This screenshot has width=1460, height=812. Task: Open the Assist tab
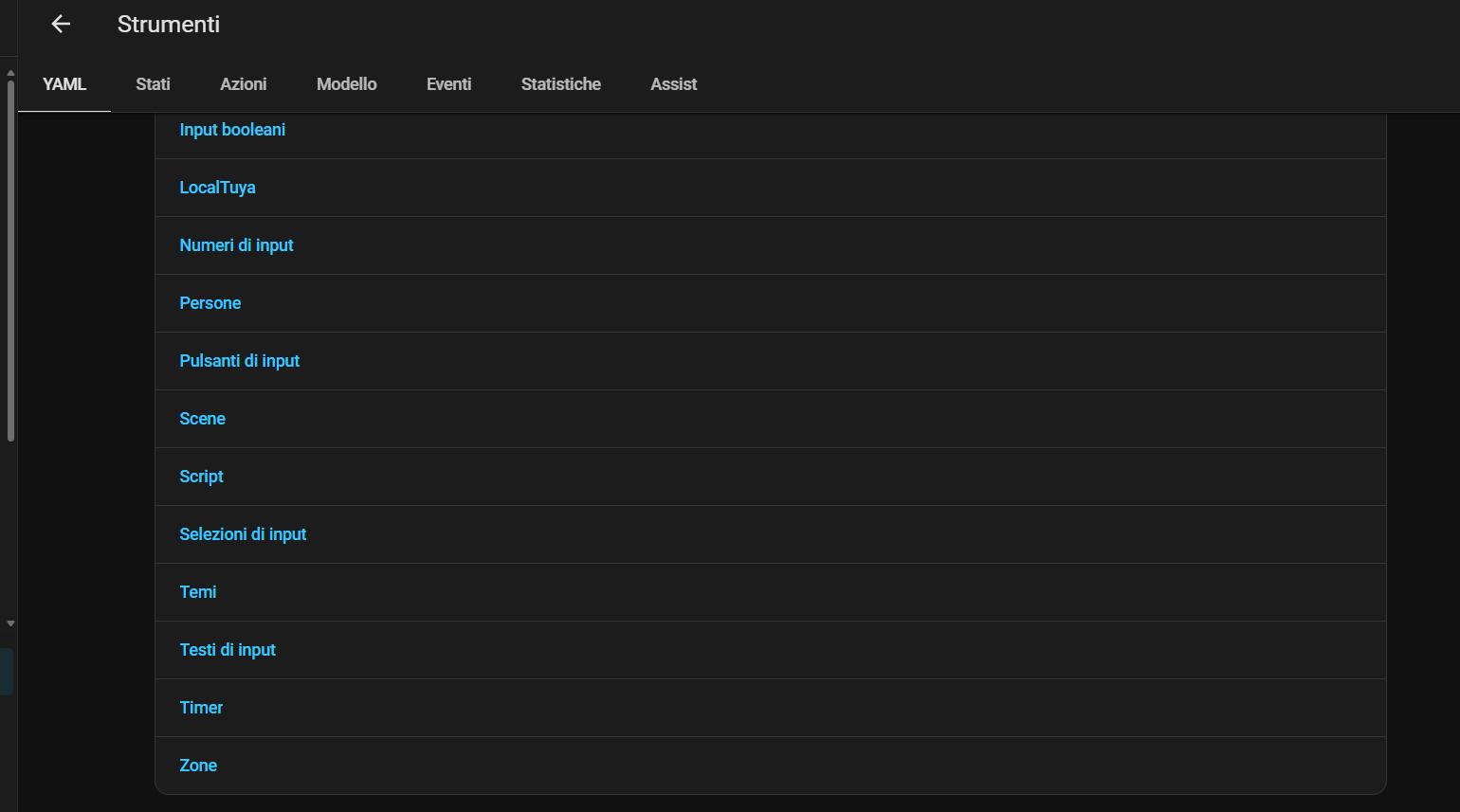point(674,84)
